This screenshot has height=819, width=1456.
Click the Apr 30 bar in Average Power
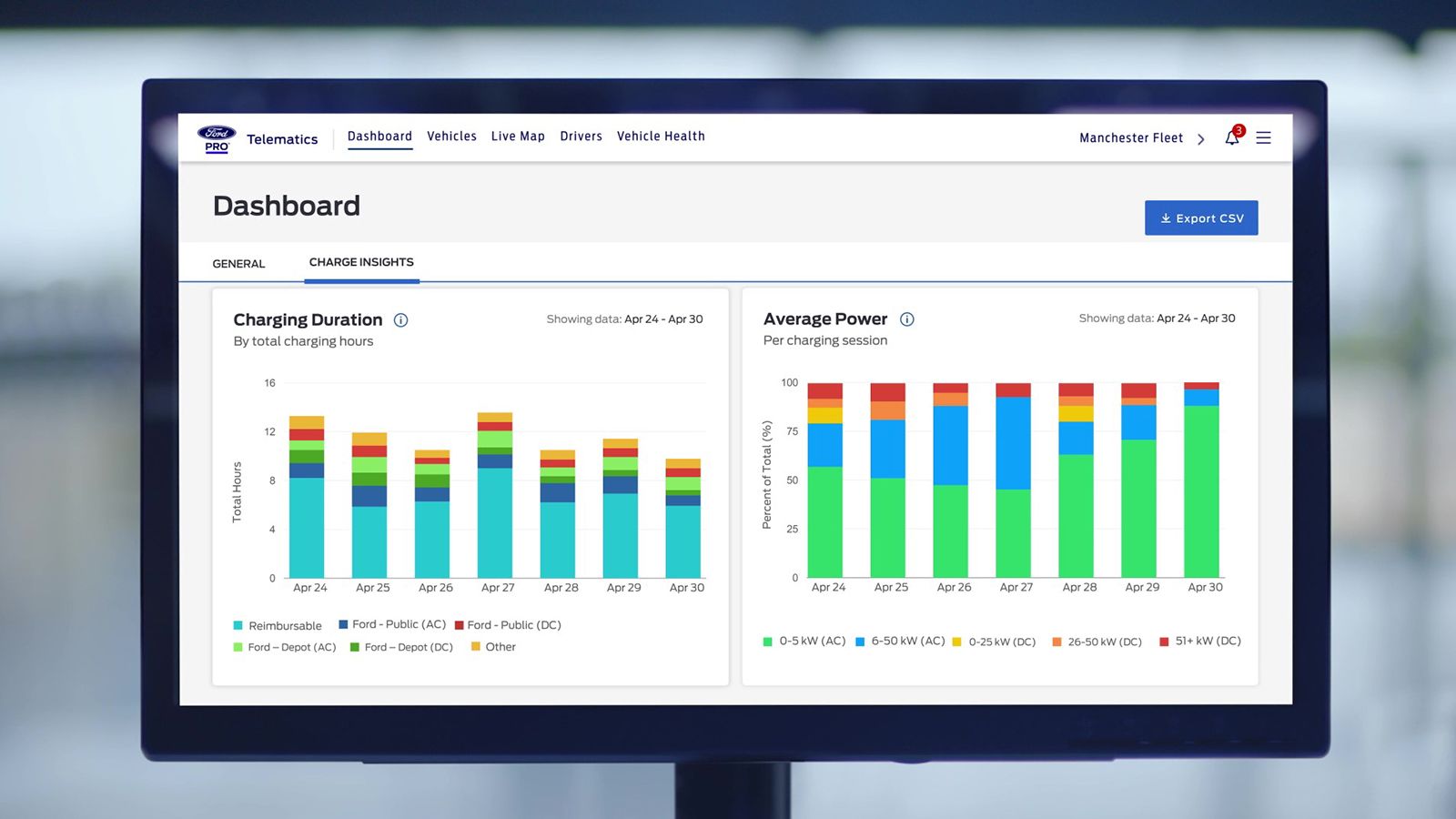(x=1202, y=480)
